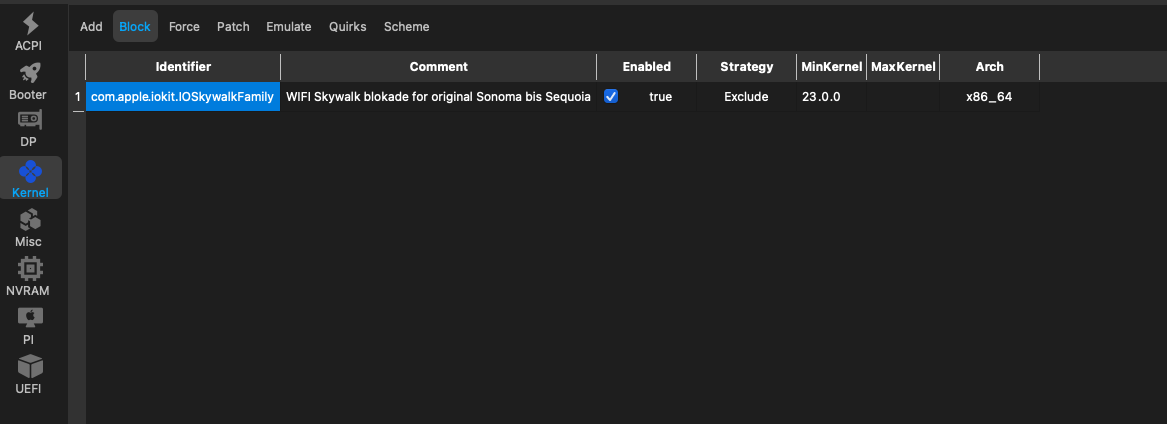Toggle Enabled checkbox for IOSkywalkFamily entry
Viewport: 1167px width, 424px height.
(x=611, y=97)
